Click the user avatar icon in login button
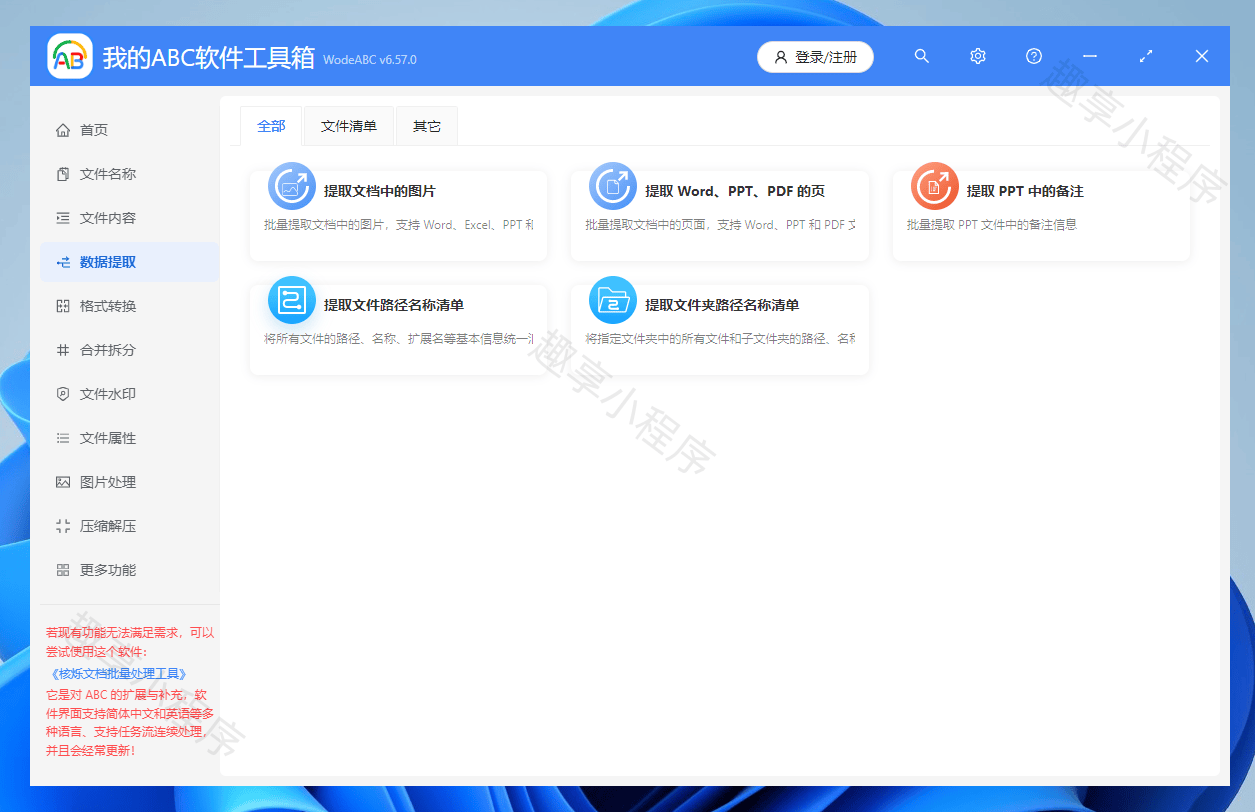The width and height of the screenshot is (1255, 812). click(781, 57)
